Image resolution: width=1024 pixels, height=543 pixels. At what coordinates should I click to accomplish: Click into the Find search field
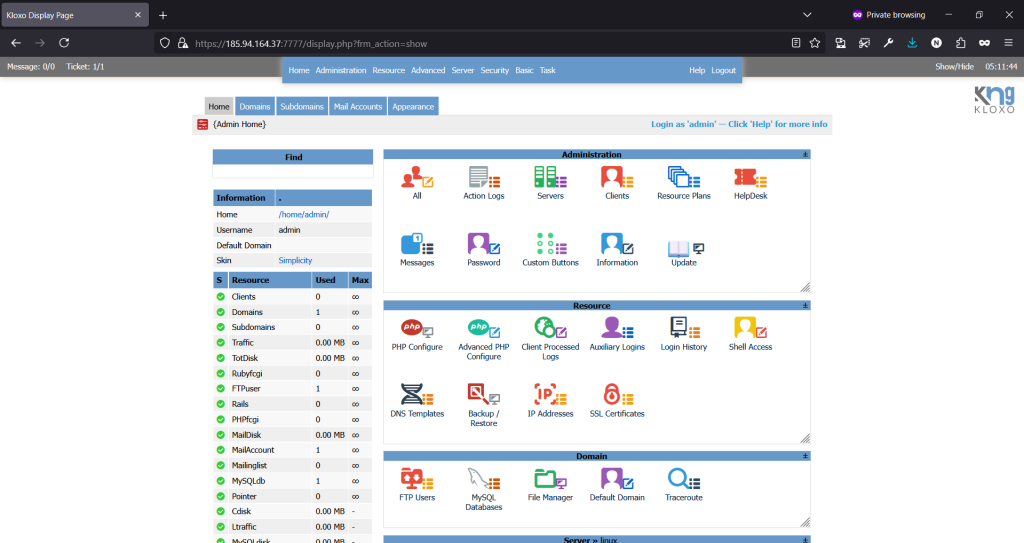(293, 171)
